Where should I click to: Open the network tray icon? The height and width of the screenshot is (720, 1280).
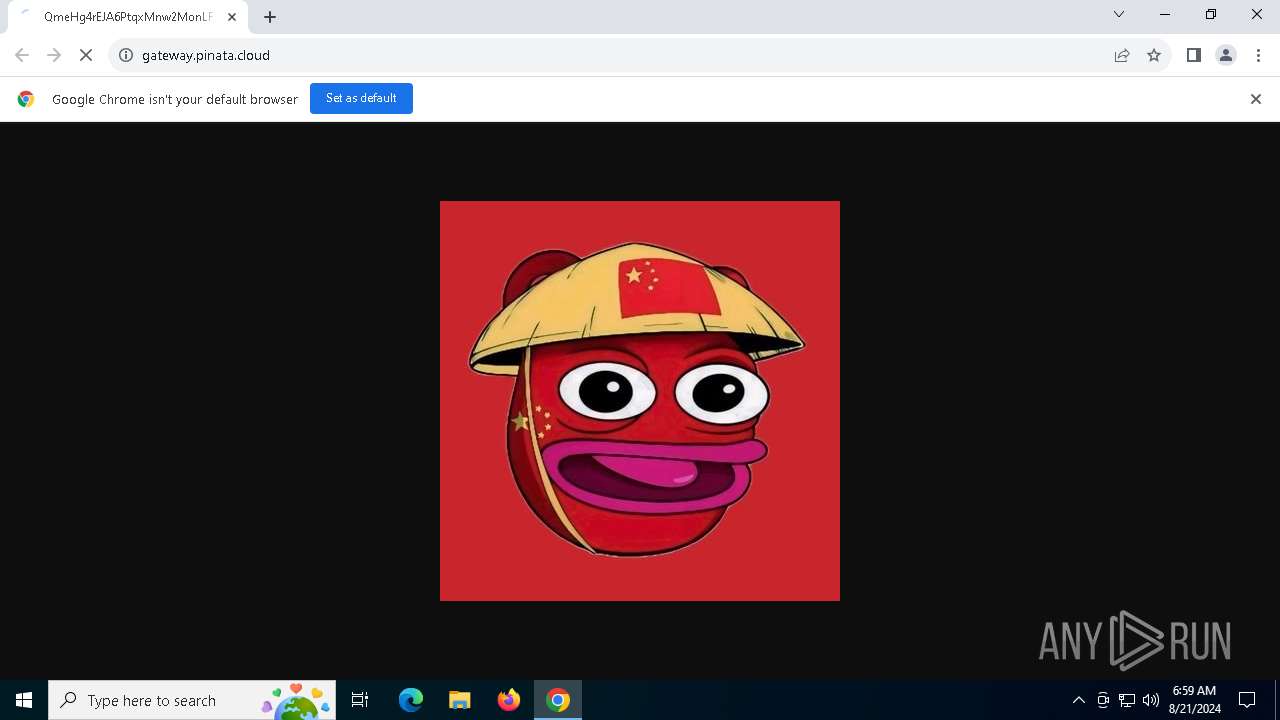click(1127, 700)
